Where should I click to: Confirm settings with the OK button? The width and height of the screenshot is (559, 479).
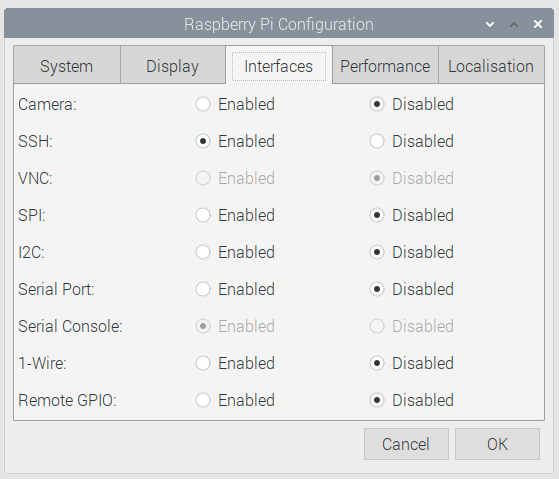click(x=497, y=444)
